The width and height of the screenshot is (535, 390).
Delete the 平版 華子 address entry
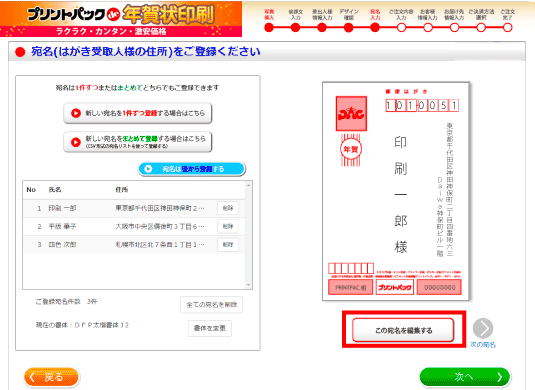click(228, 226)
